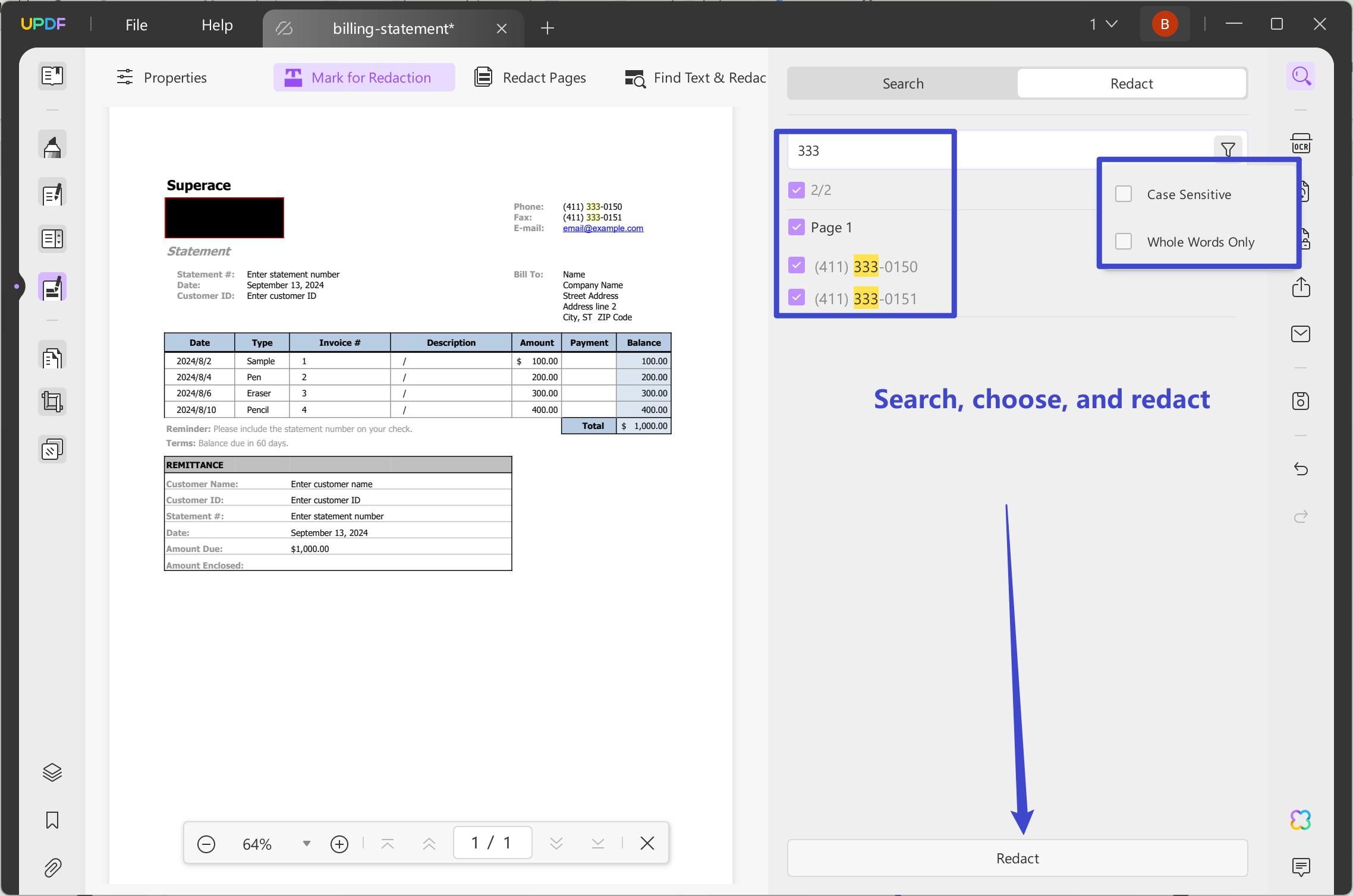Open the Crop Pages tool
This screenshot has height=896, width=1353.
52,401
